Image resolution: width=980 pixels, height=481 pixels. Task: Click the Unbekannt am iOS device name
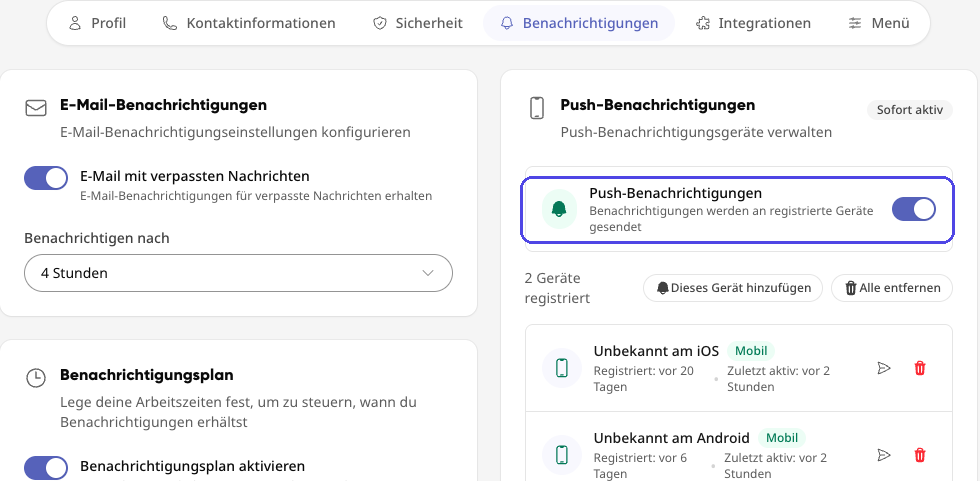656,351
